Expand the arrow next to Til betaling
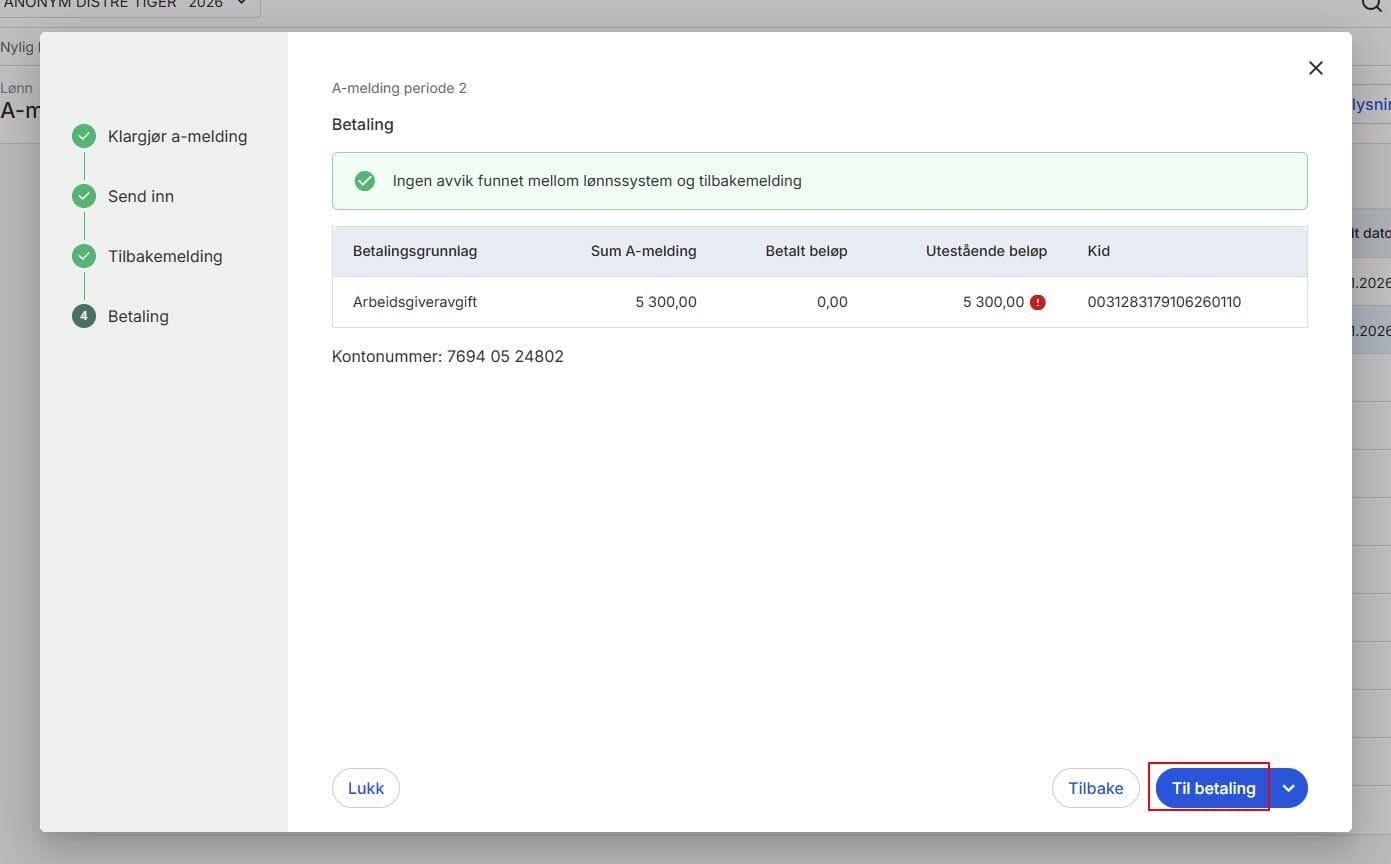The height and width of the screenshot is (864, 1391). [1289, 788]
